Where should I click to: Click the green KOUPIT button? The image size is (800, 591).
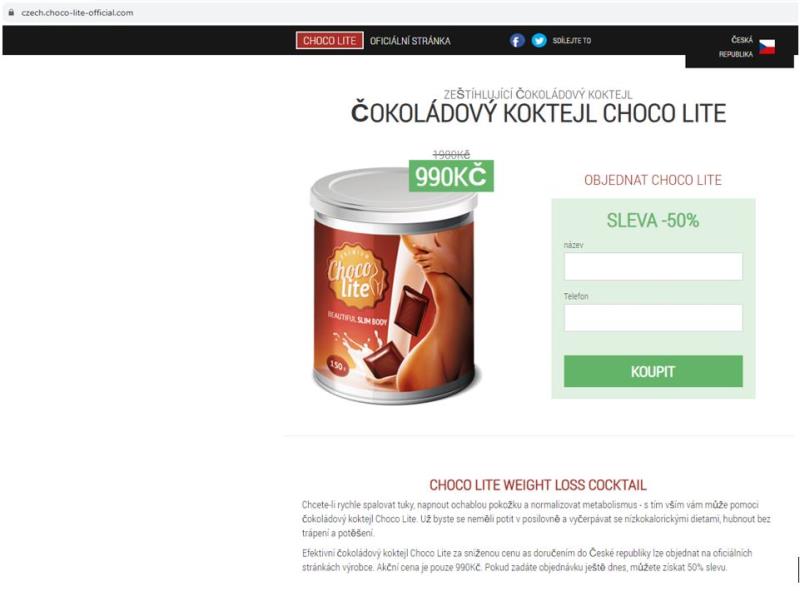tap(653, 371)
